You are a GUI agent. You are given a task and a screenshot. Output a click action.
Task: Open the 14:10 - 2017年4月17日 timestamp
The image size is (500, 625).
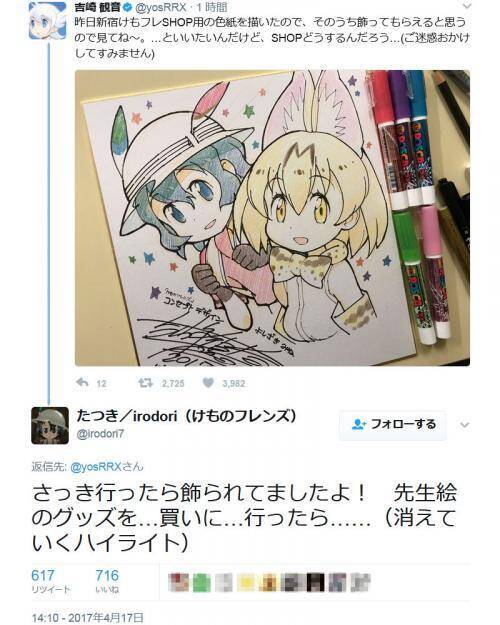click(87, 617)
